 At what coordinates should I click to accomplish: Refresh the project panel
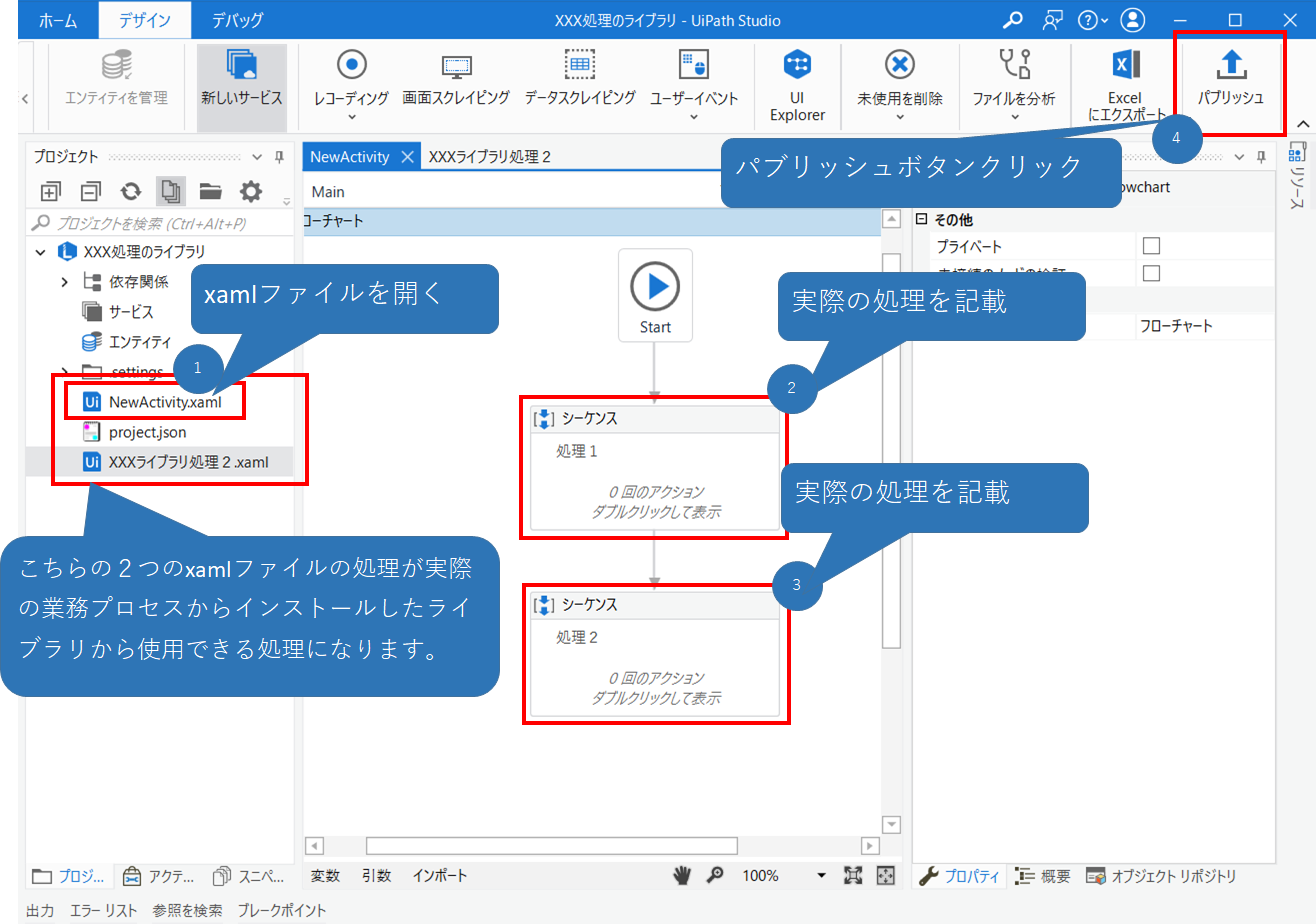pos(131,190)
